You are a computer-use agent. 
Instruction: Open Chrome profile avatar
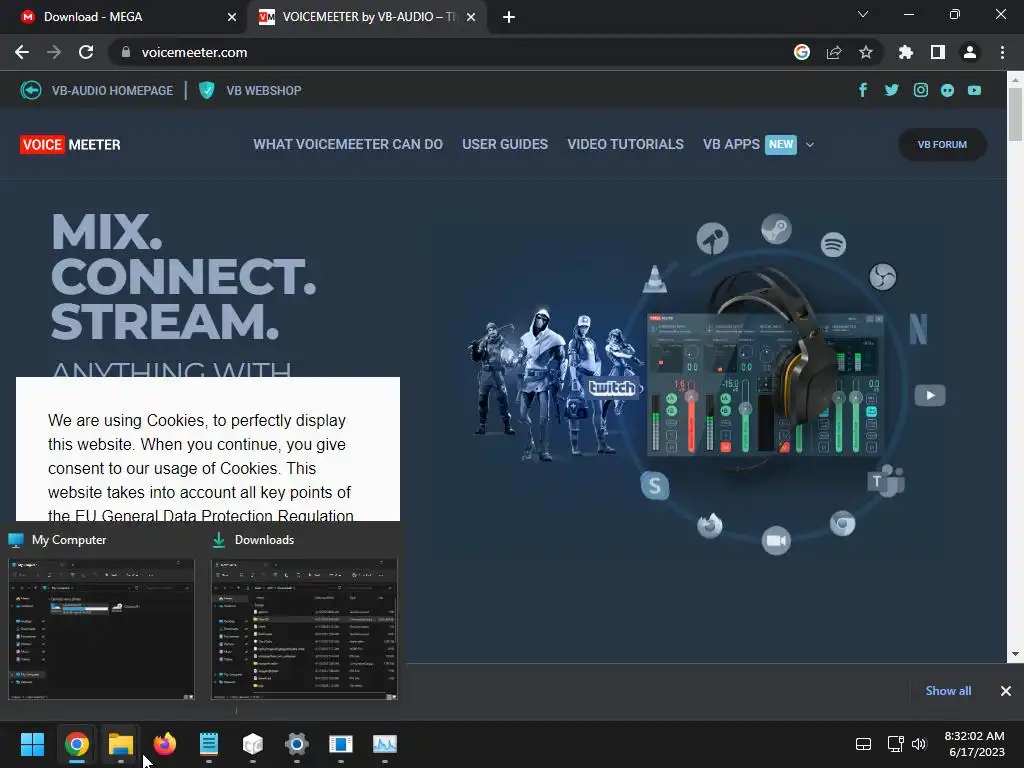tap(970, 52)
